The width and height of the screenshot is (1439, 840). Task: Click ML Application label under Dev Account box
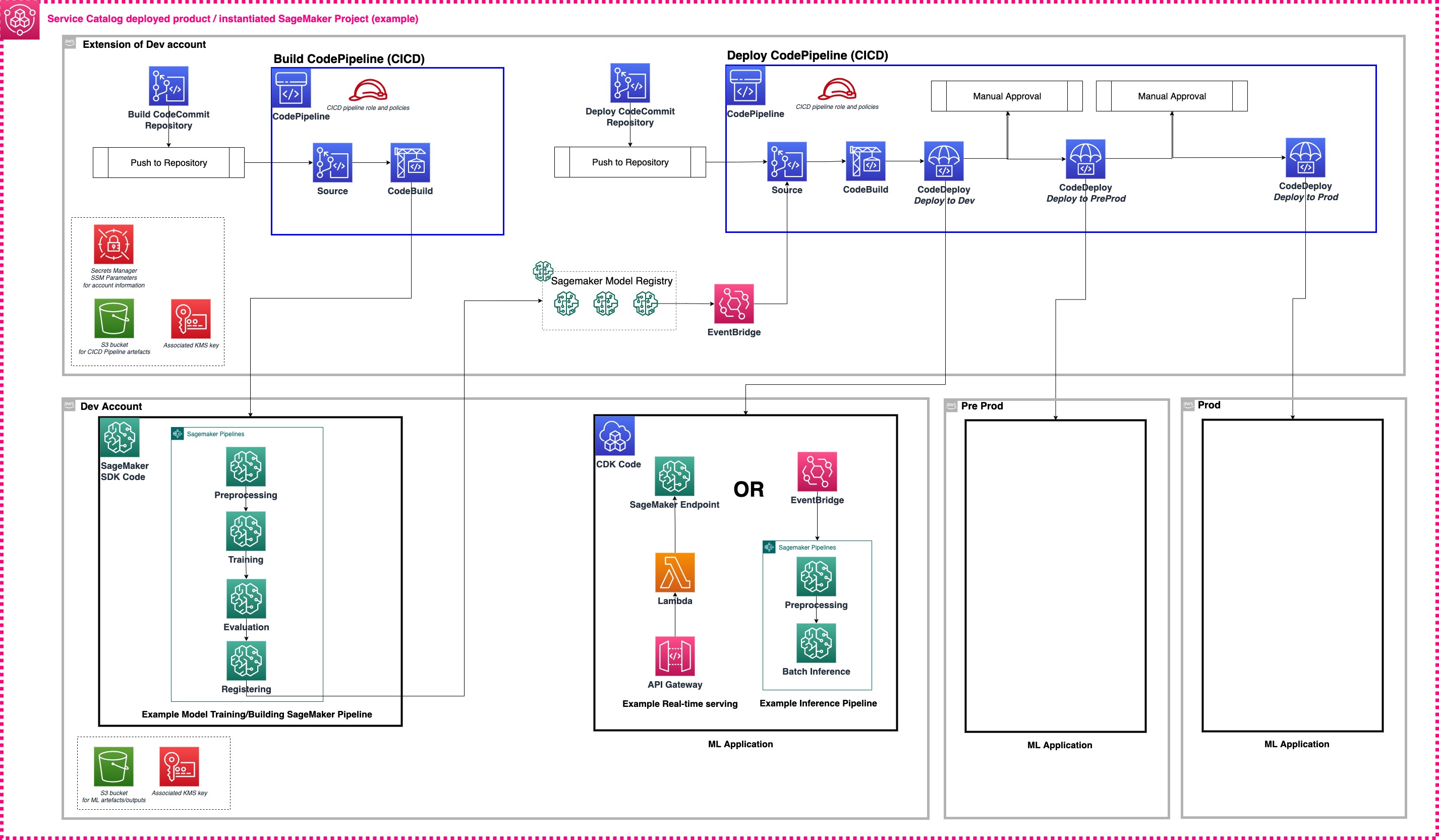(x=740, y=744)
